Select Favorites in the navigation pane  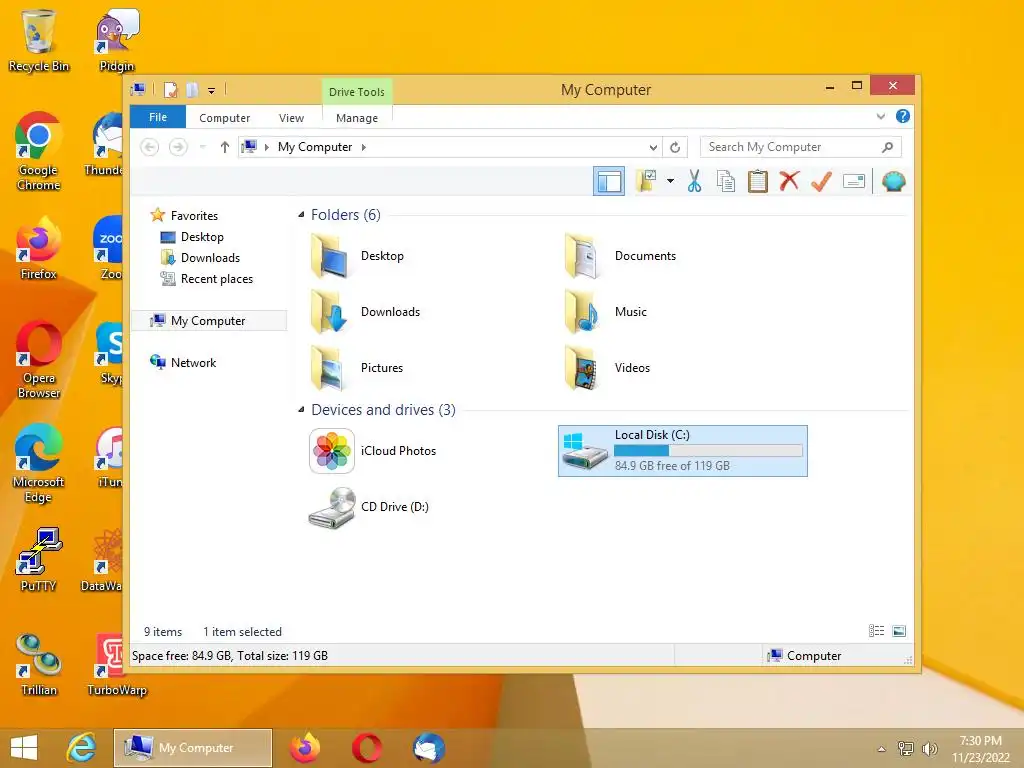[x=194, y=215]
